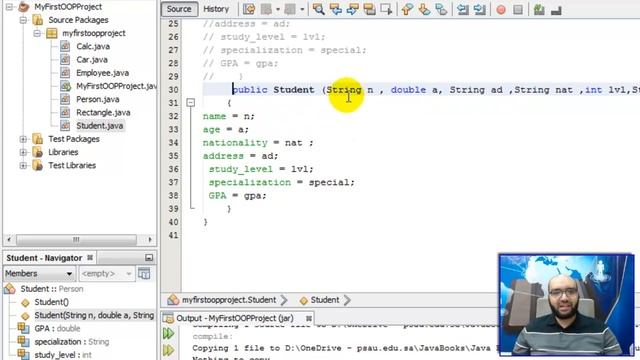
Task: Select Libraries folder
Action: pos(63,152)
